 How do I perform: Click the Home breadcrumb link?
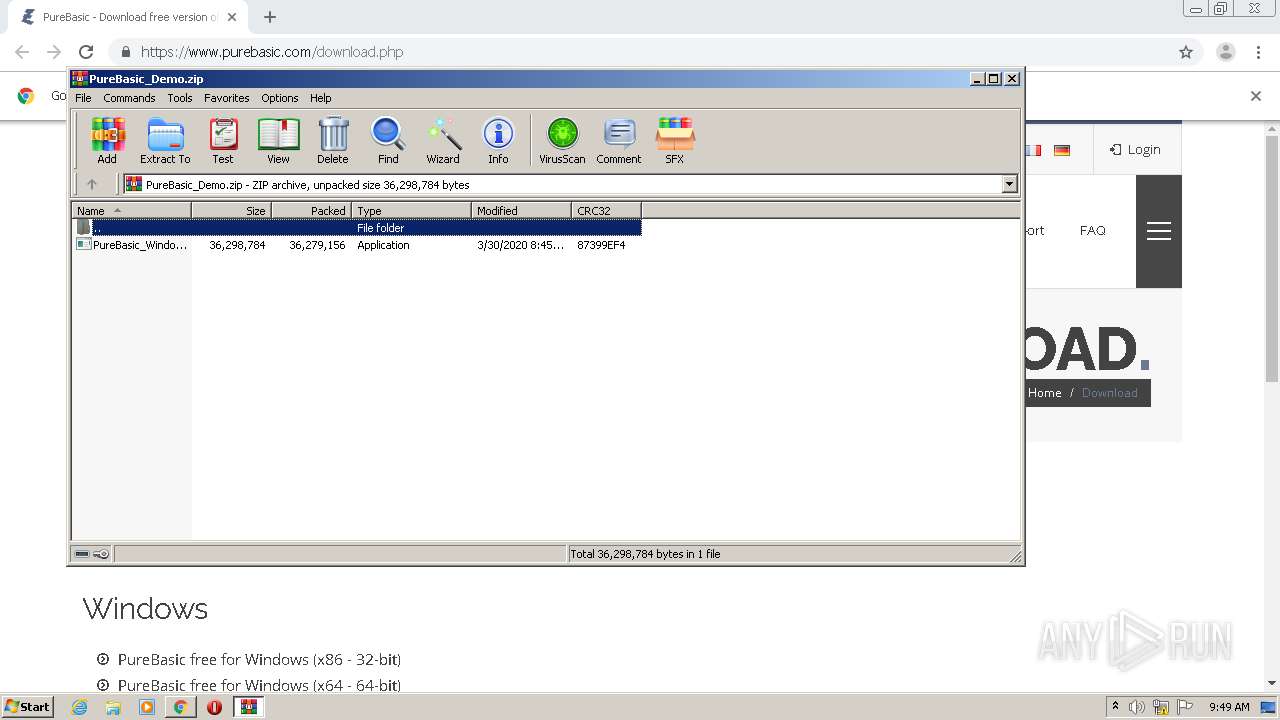point(1044,393)
